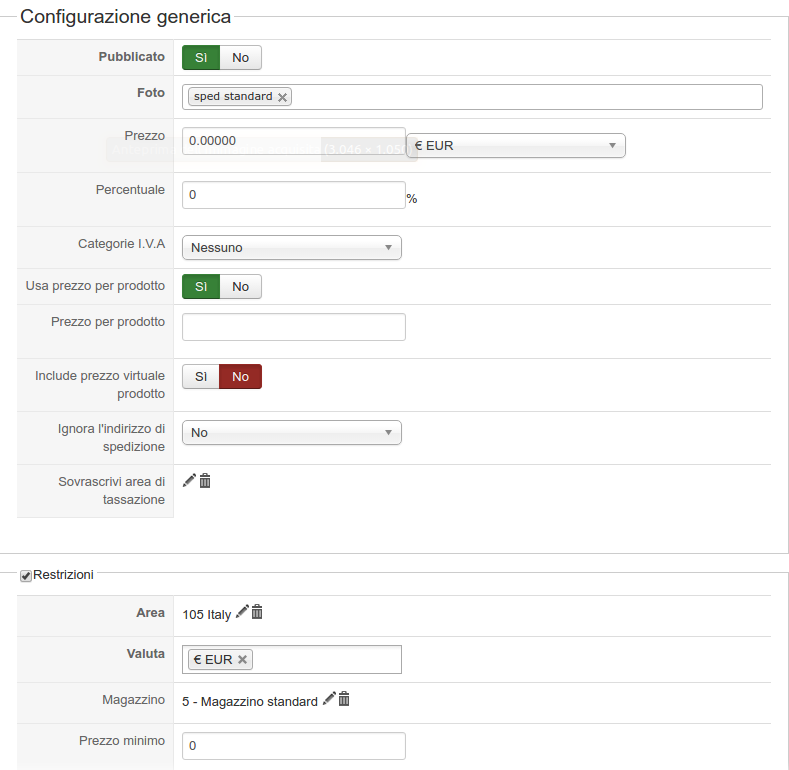The height and width of the screenshot is (770, 789).
Task: Remove the € EUR tag from Valuta
Action: click(242, 660)
